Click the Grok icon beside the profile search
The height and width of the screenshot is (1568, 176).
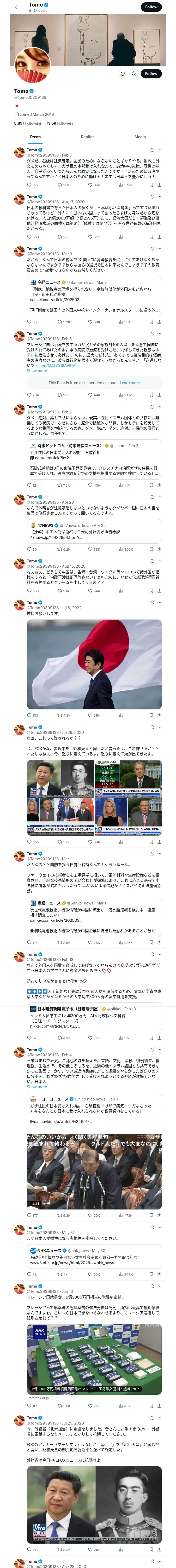[x=122, y=74]
